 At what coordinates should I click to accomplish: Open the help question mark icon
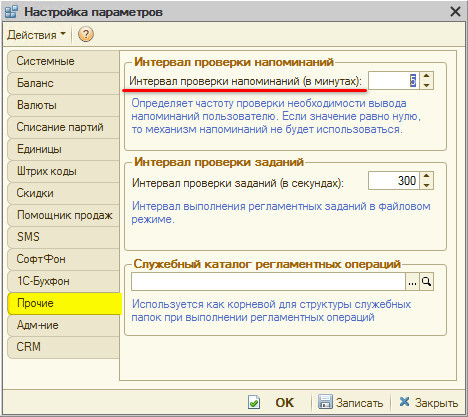[x=86, y=34]
